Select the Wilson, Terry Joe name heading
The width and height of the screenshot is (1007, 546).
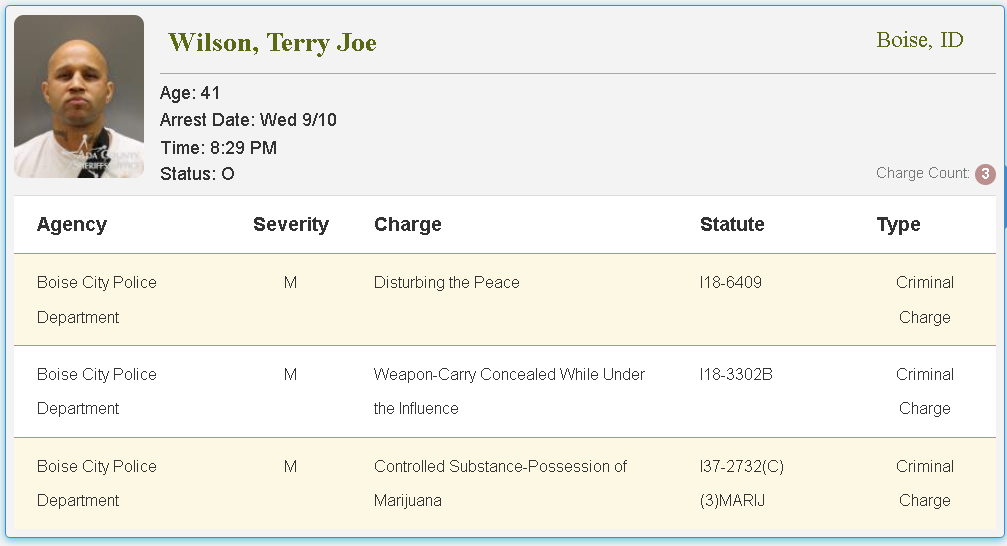click(x=272, y=42)
